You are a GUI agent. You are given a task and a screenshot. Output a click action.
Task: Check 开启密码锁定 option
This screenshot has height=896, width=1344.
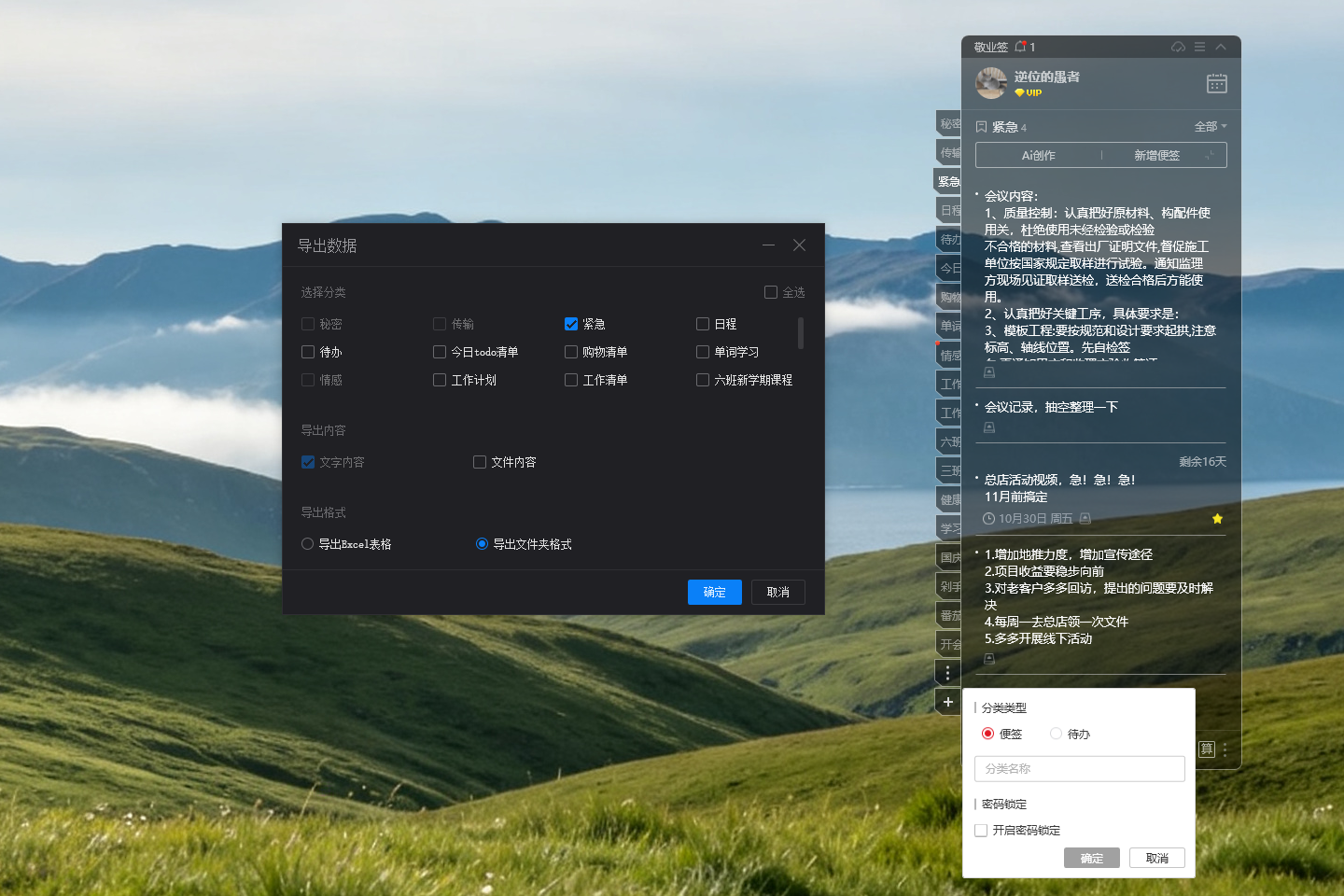point(981,831)
